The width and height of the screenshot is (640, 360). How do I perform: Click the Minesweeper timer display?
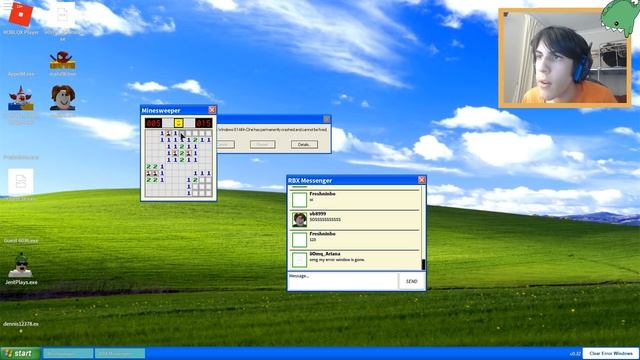(x=204, y=123)
